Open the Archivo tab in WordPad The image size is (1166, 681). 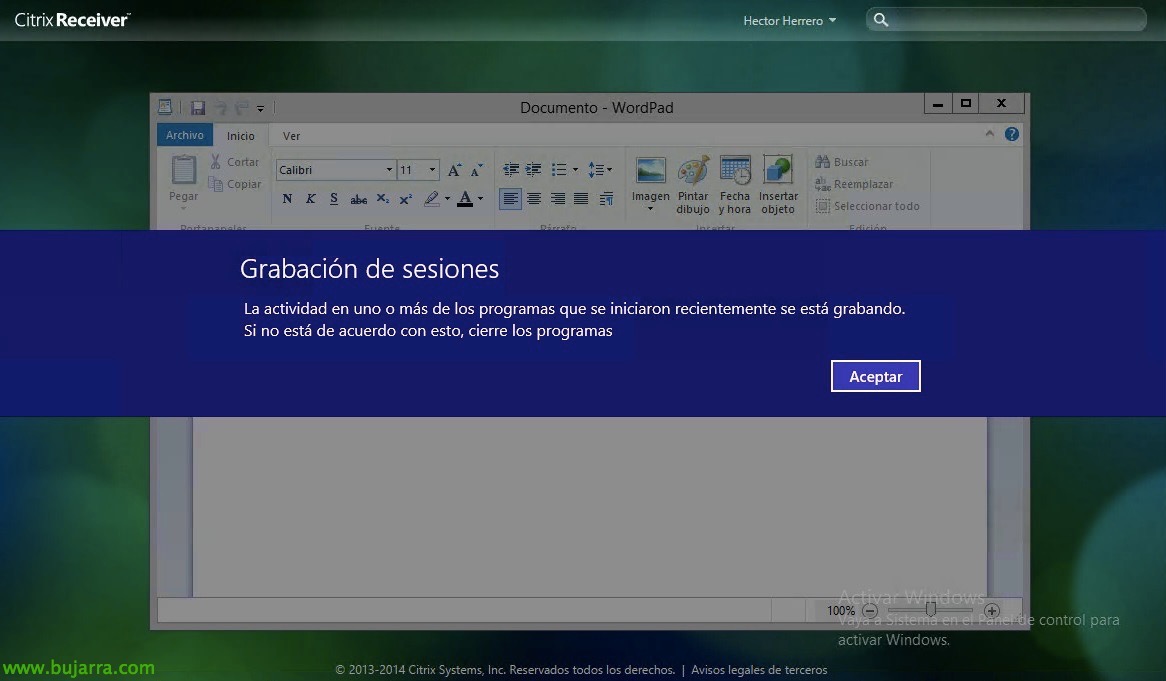click(184, 135)
